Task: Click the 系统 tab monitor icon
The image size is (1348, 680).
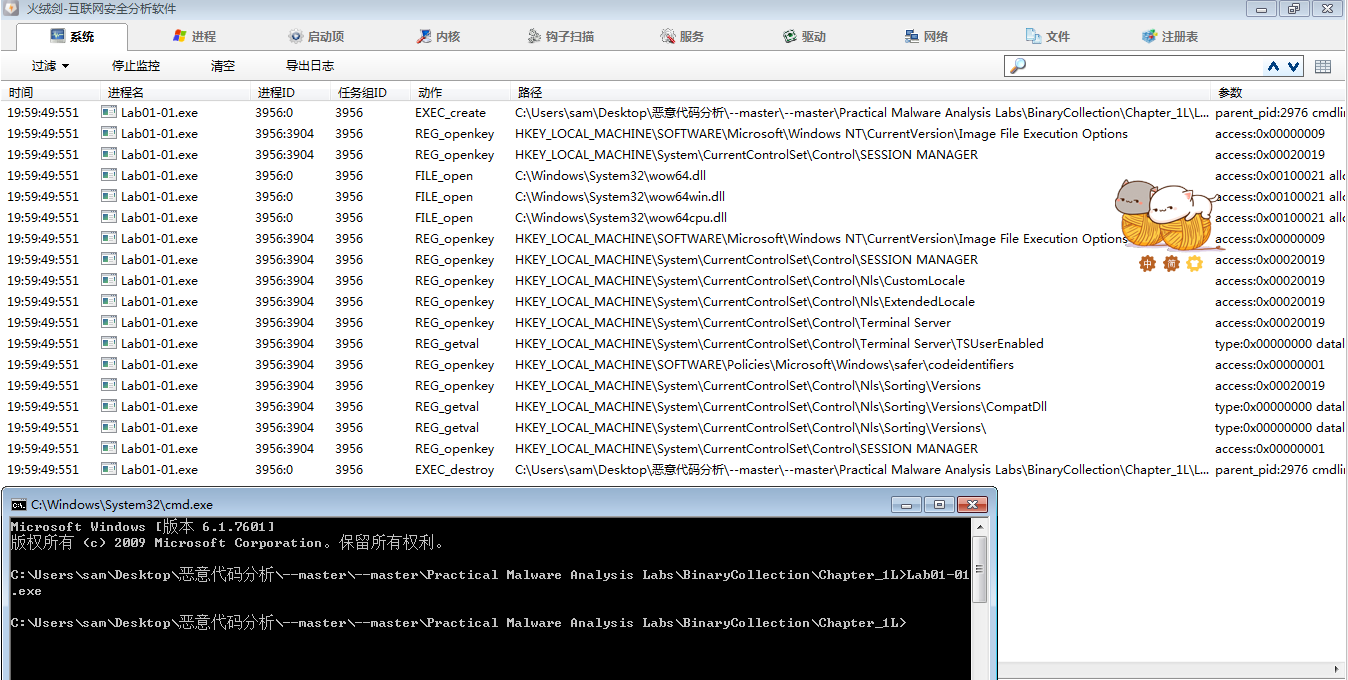Action: coord(58,36)
